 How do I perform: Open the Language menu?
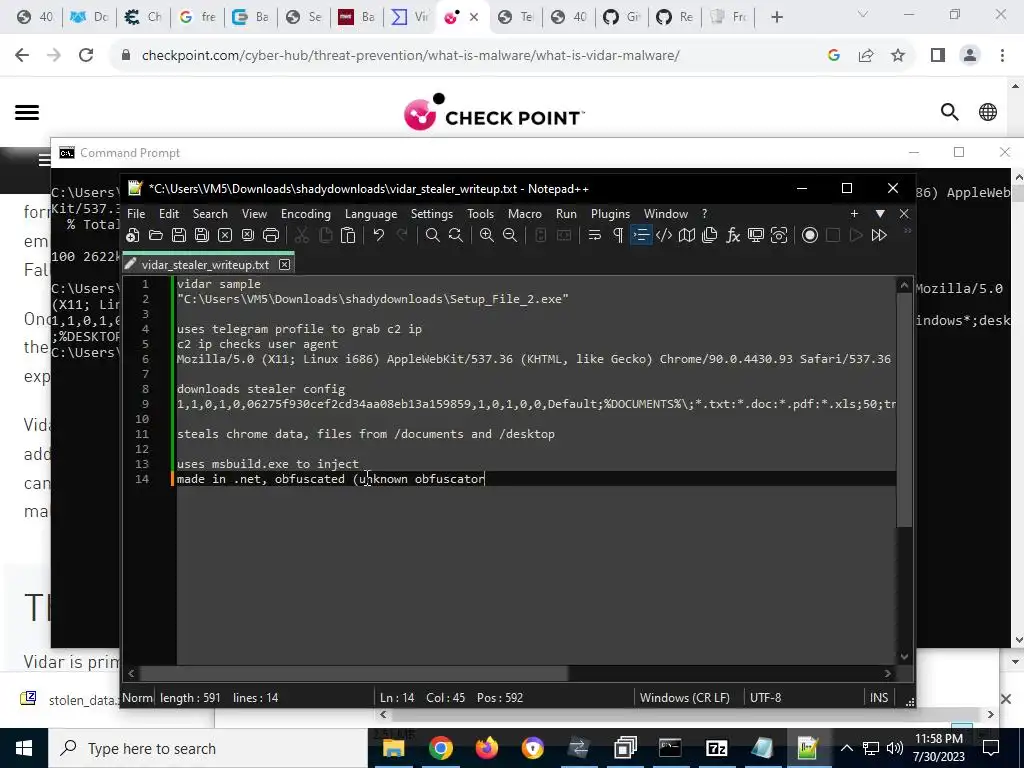pos(371,214)
